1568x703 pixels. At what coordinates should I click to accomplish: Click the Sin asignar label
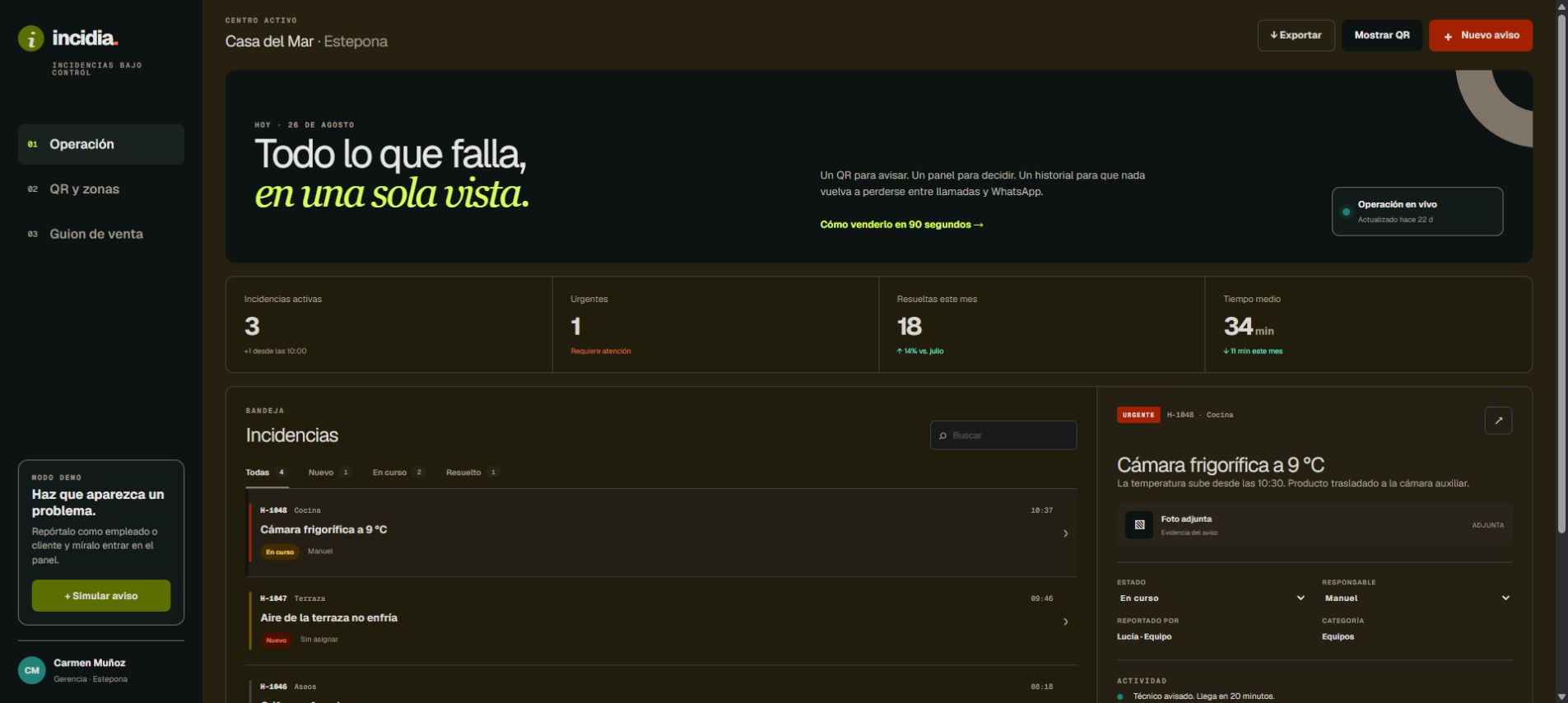coord(319,640)
